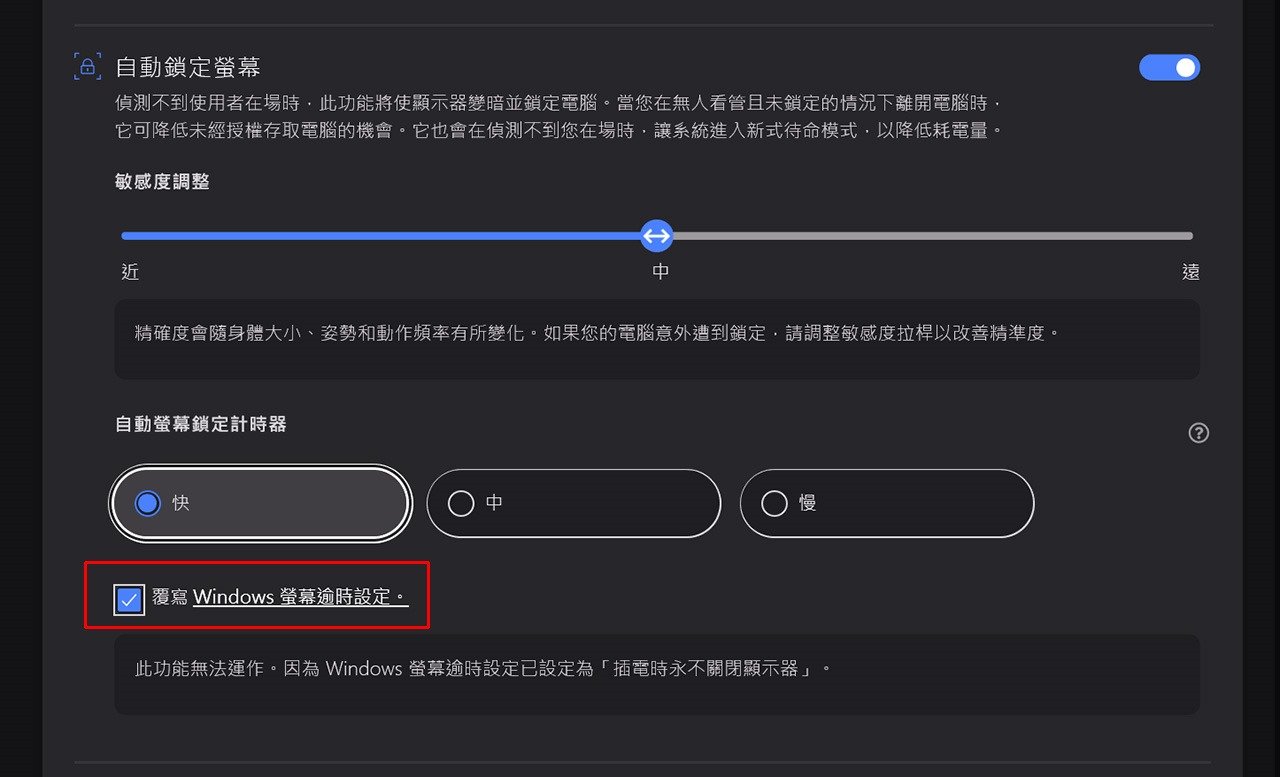Click the 遠 label under the slider
1280x777 pixels.
1190,272
